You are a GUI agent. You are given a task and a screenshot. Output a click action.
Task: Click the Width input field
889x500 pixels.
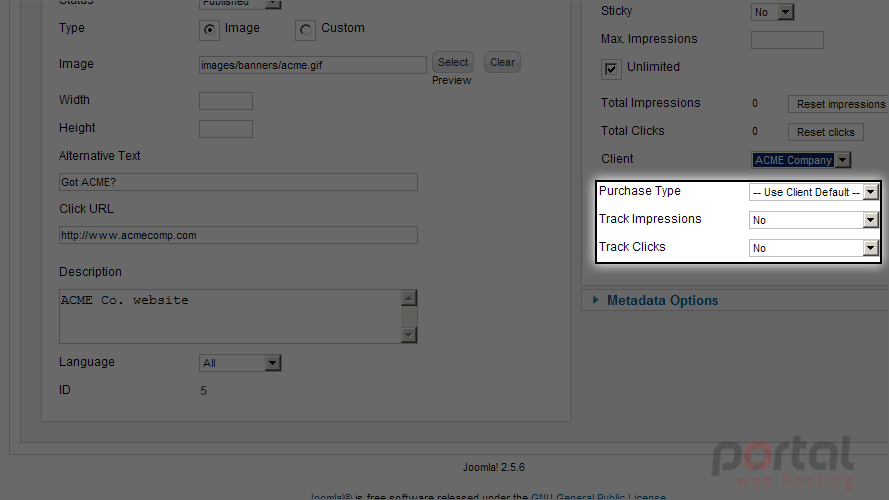(226, 101)
